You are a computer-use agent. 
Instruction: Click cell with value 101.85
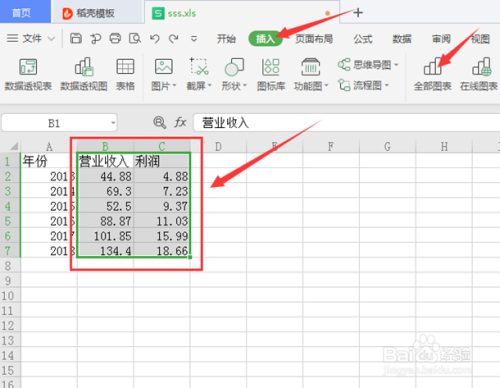(x=105, y=236)
